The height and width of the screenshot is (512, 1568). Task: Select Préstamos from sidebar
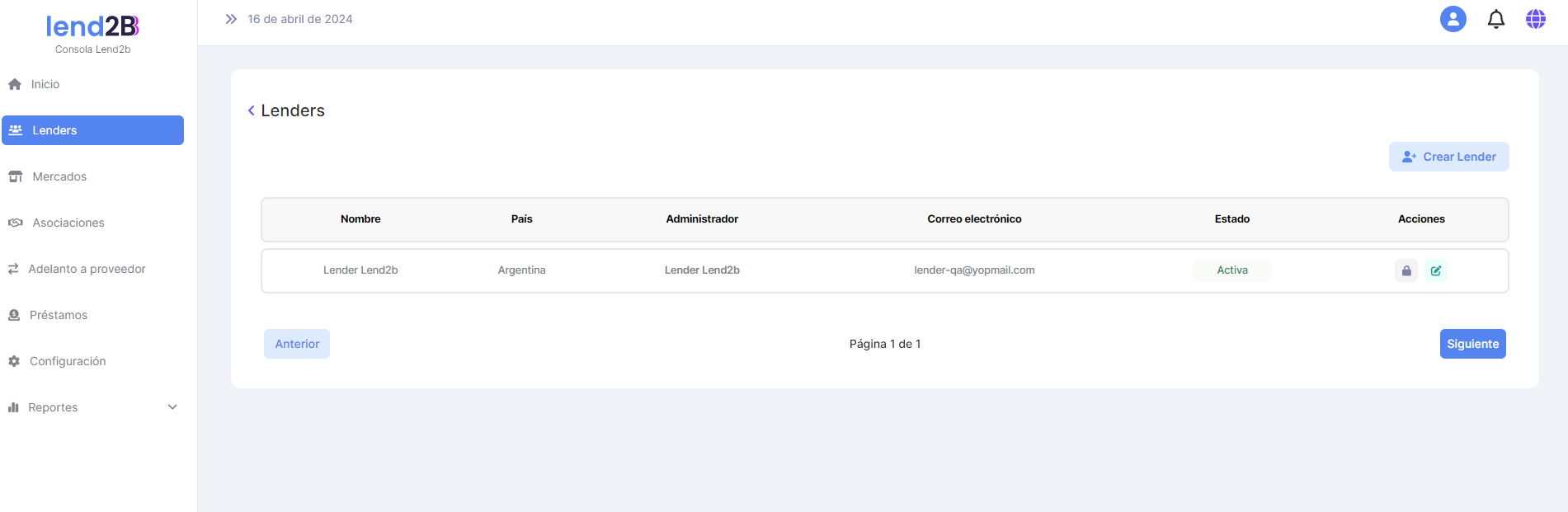58,315
